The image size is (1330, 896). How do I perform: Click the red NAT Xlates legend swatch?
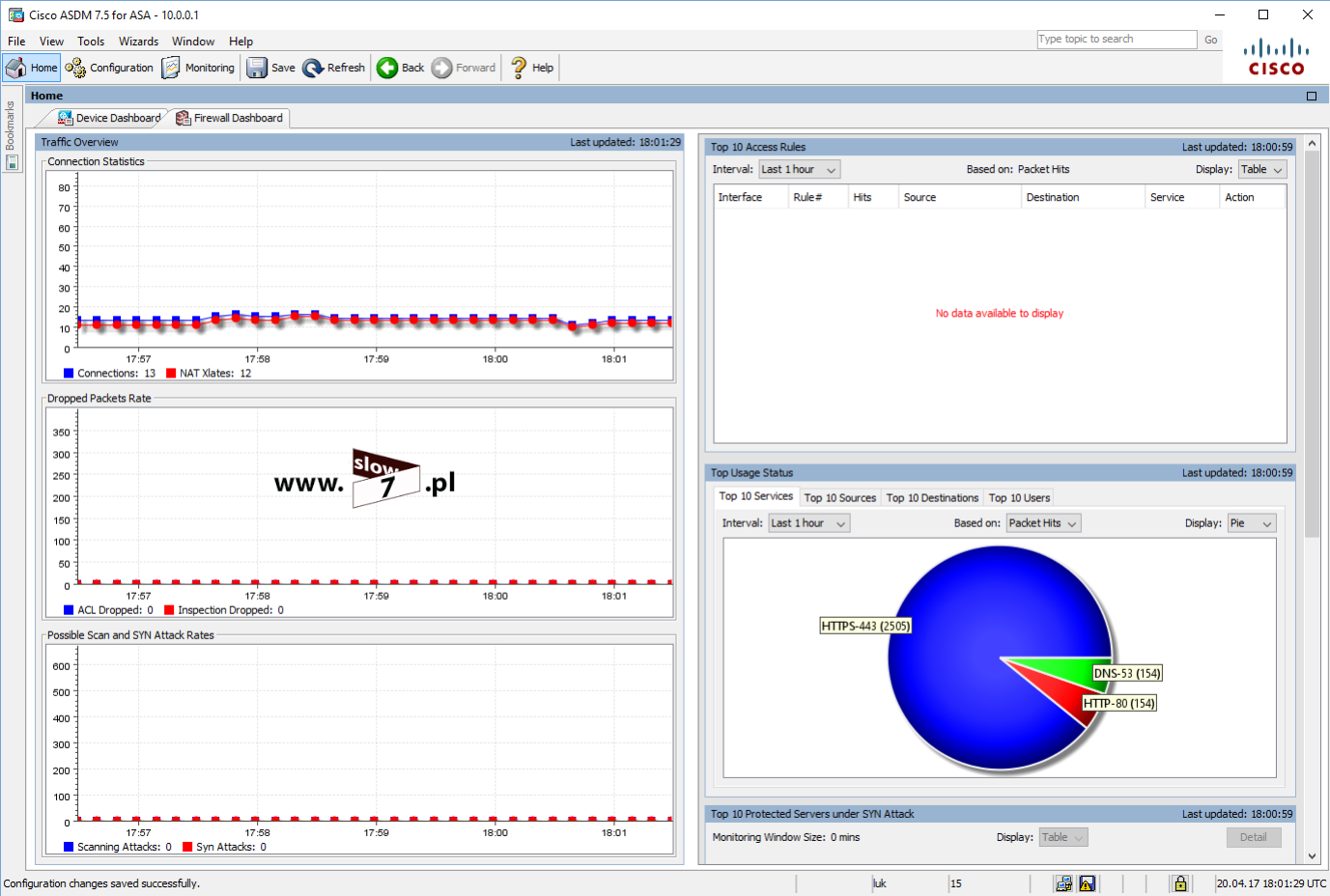pos(171,373)
